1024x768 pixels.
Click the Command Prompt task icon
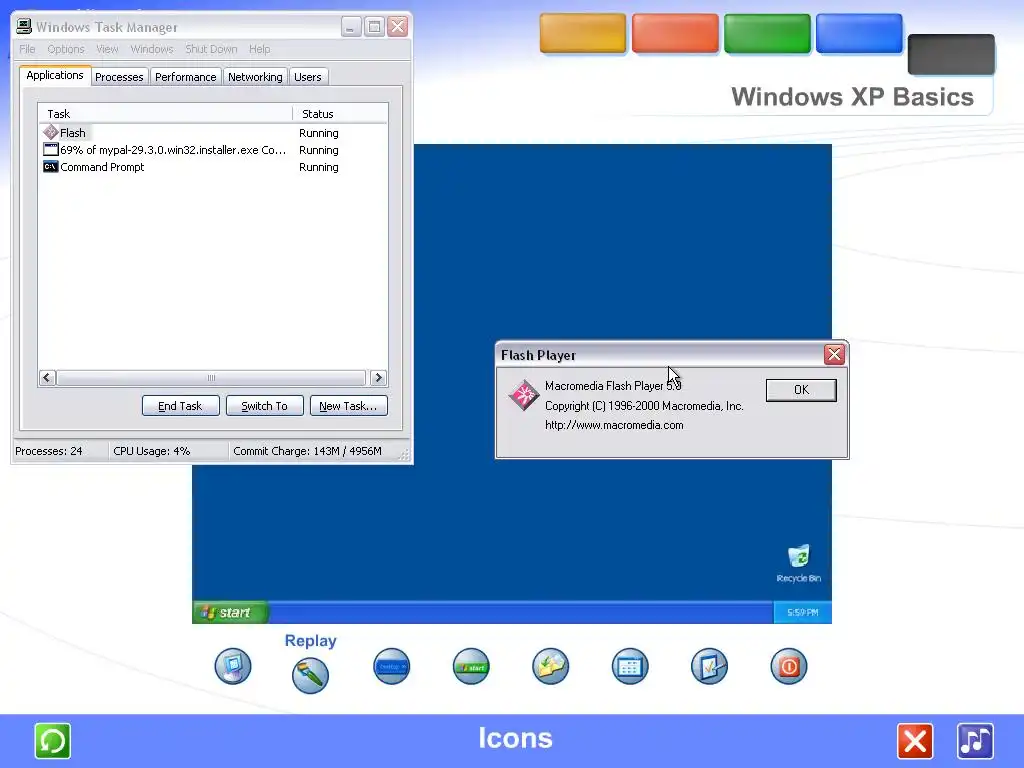coord(51,167)
